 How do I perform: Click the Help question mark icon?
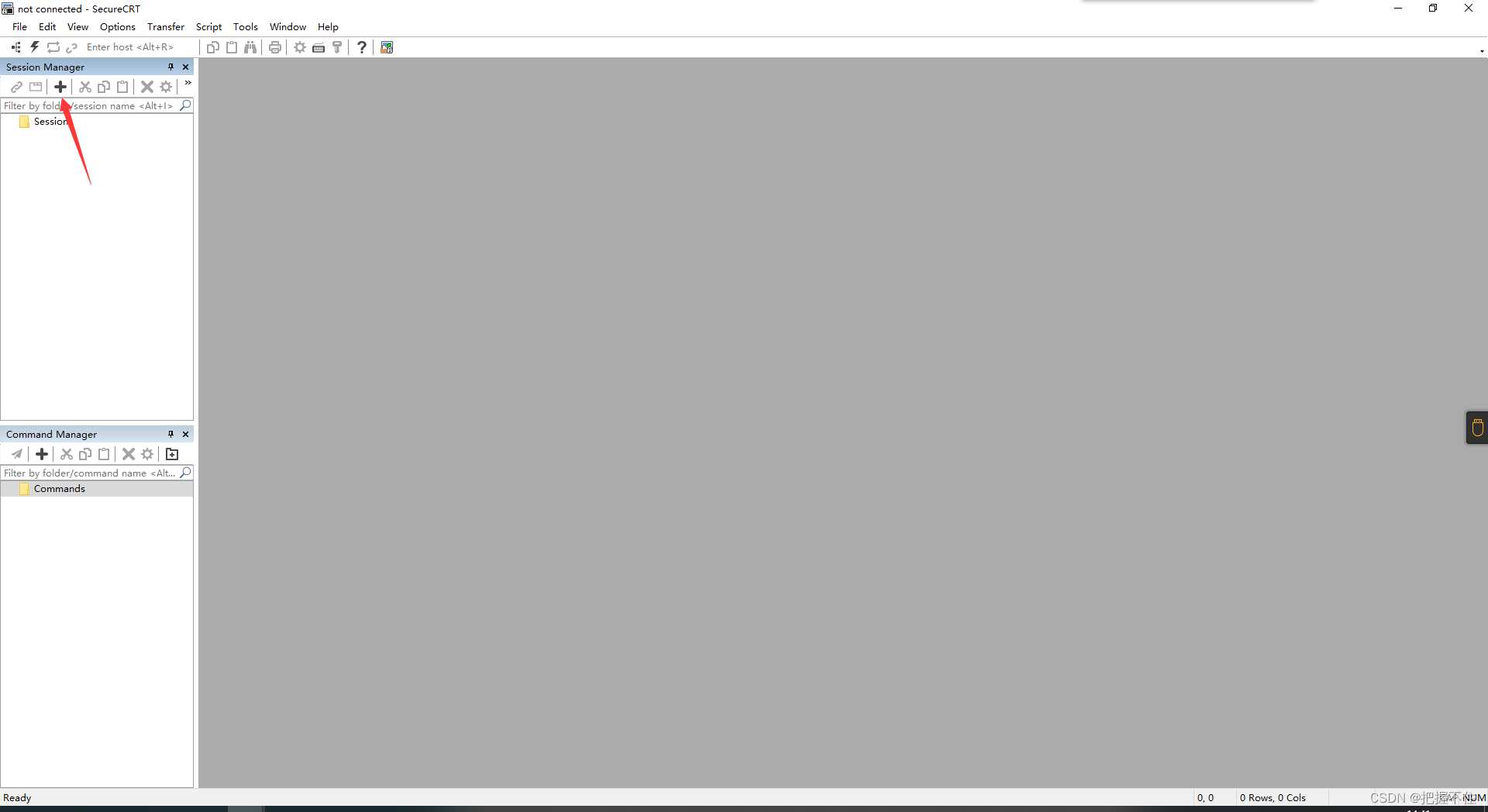(x=362, y=47)
